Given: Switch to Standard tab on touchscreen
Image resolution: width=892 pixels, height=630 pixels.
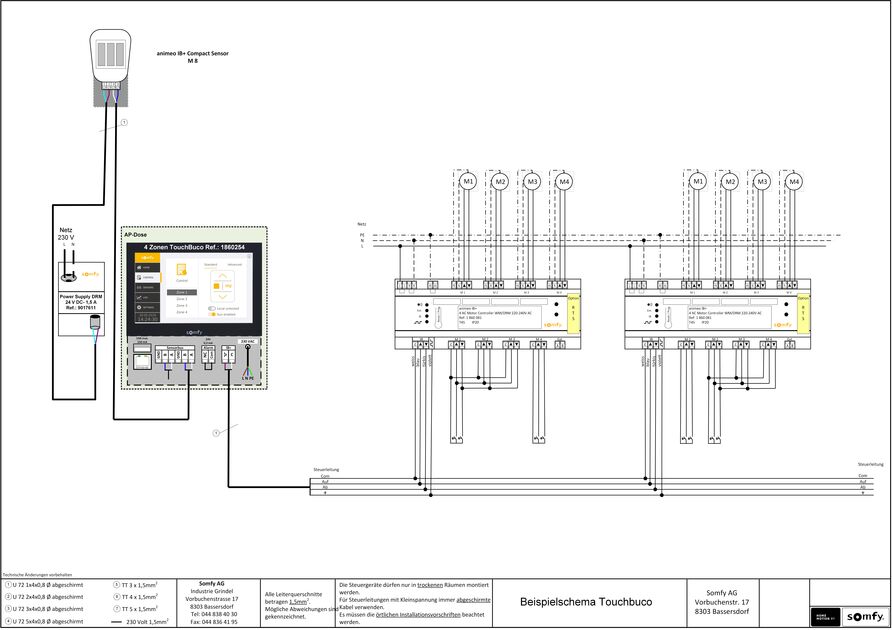Looking at the screenshot, I should point(210,265).
